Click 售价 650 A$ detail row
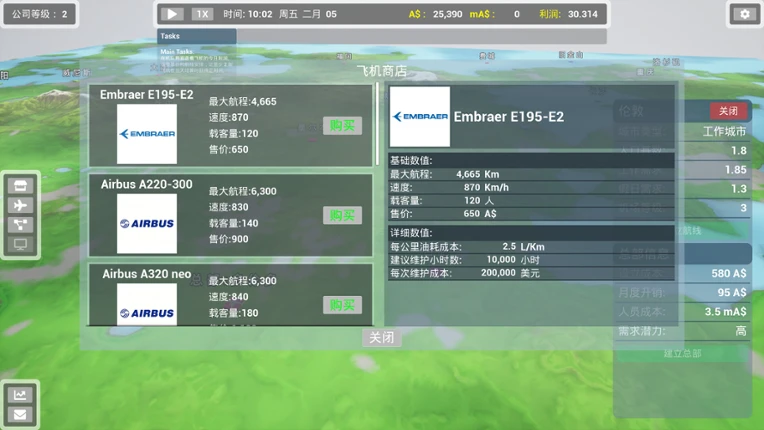Screen dimensions: 764x430 click(531, 213)
